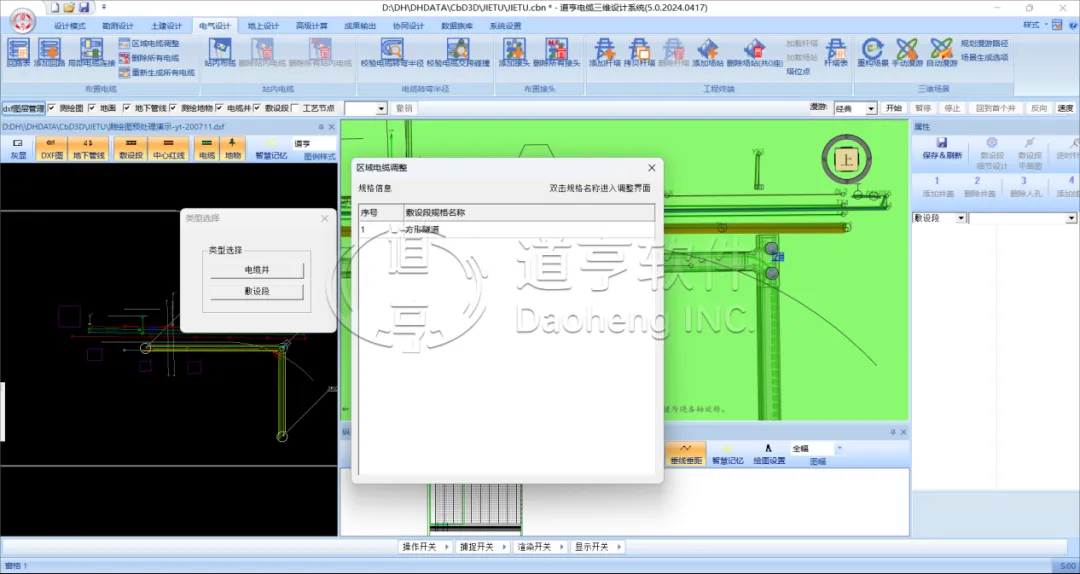
Task: Click the 添加接头 add joint icon
Action: pyautogui.click(x=513, y=50)
